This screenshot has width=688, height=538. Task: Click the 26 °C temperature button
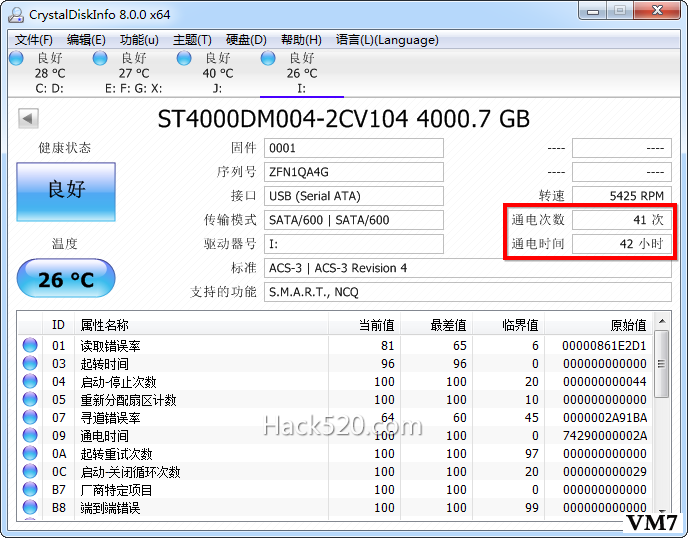click(66, 279)
